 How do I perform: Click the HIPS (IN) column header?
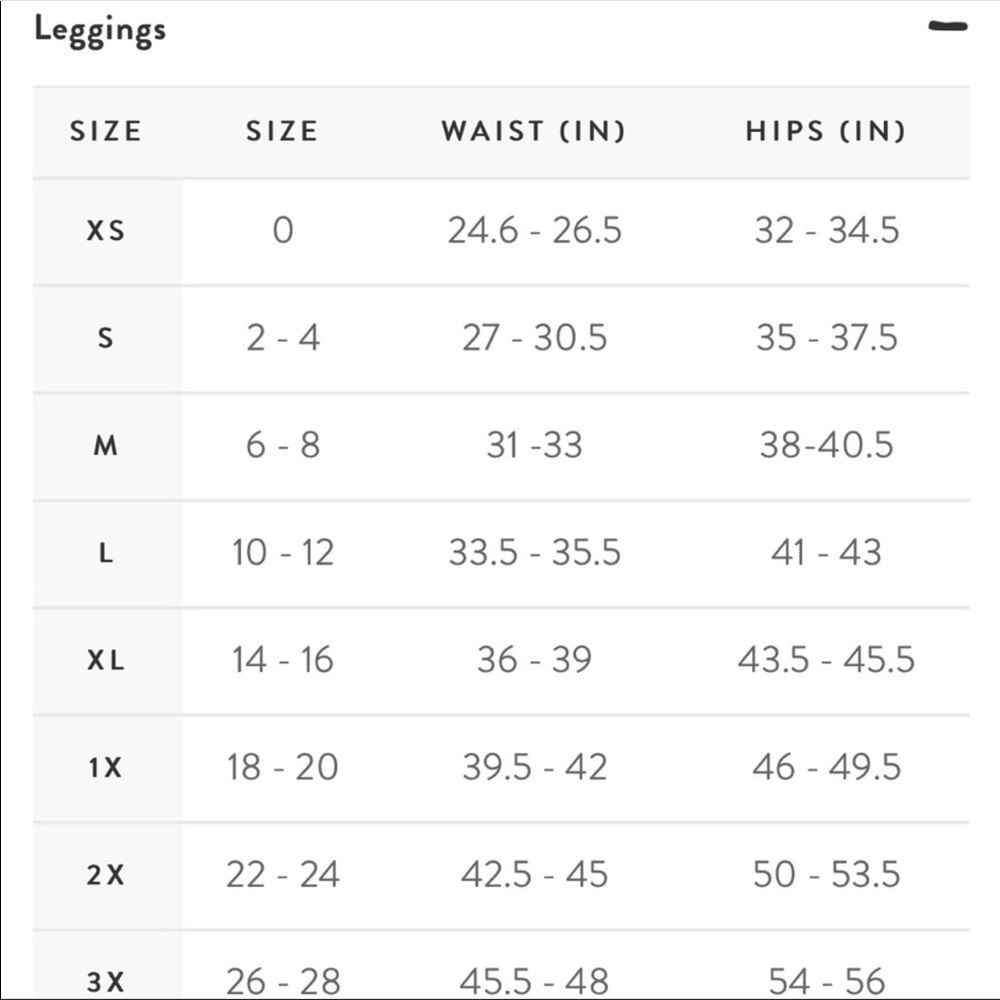[826, 131]
